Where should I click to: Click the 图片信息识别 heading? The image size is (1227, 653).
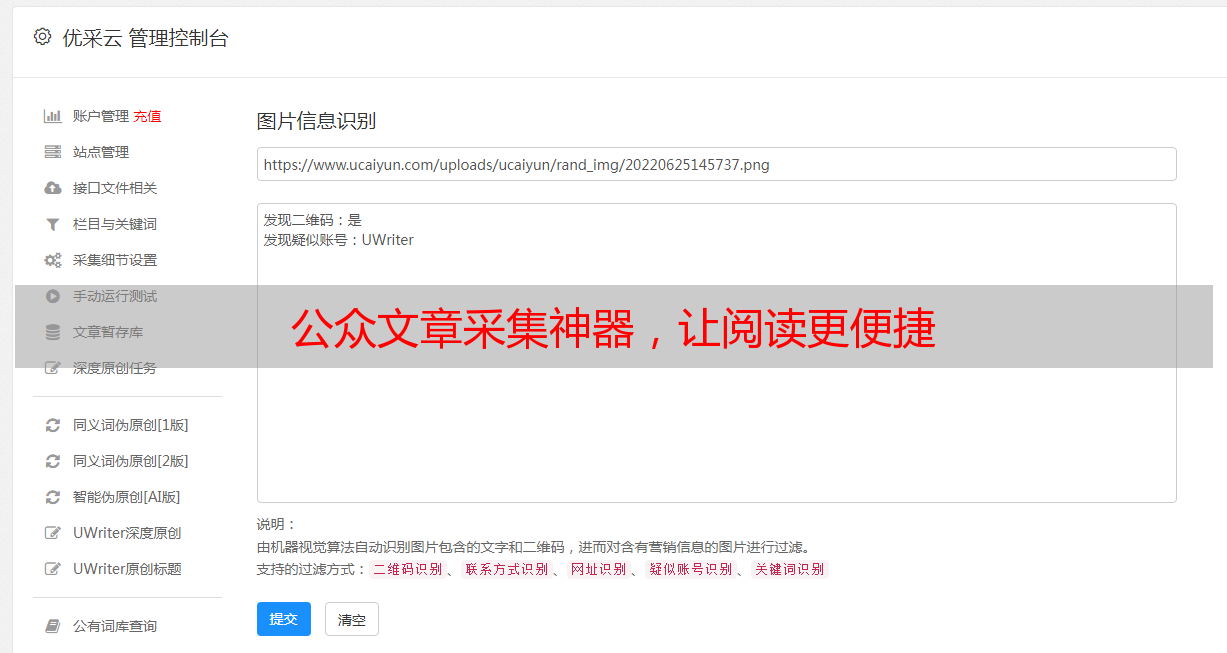[316, 121]
